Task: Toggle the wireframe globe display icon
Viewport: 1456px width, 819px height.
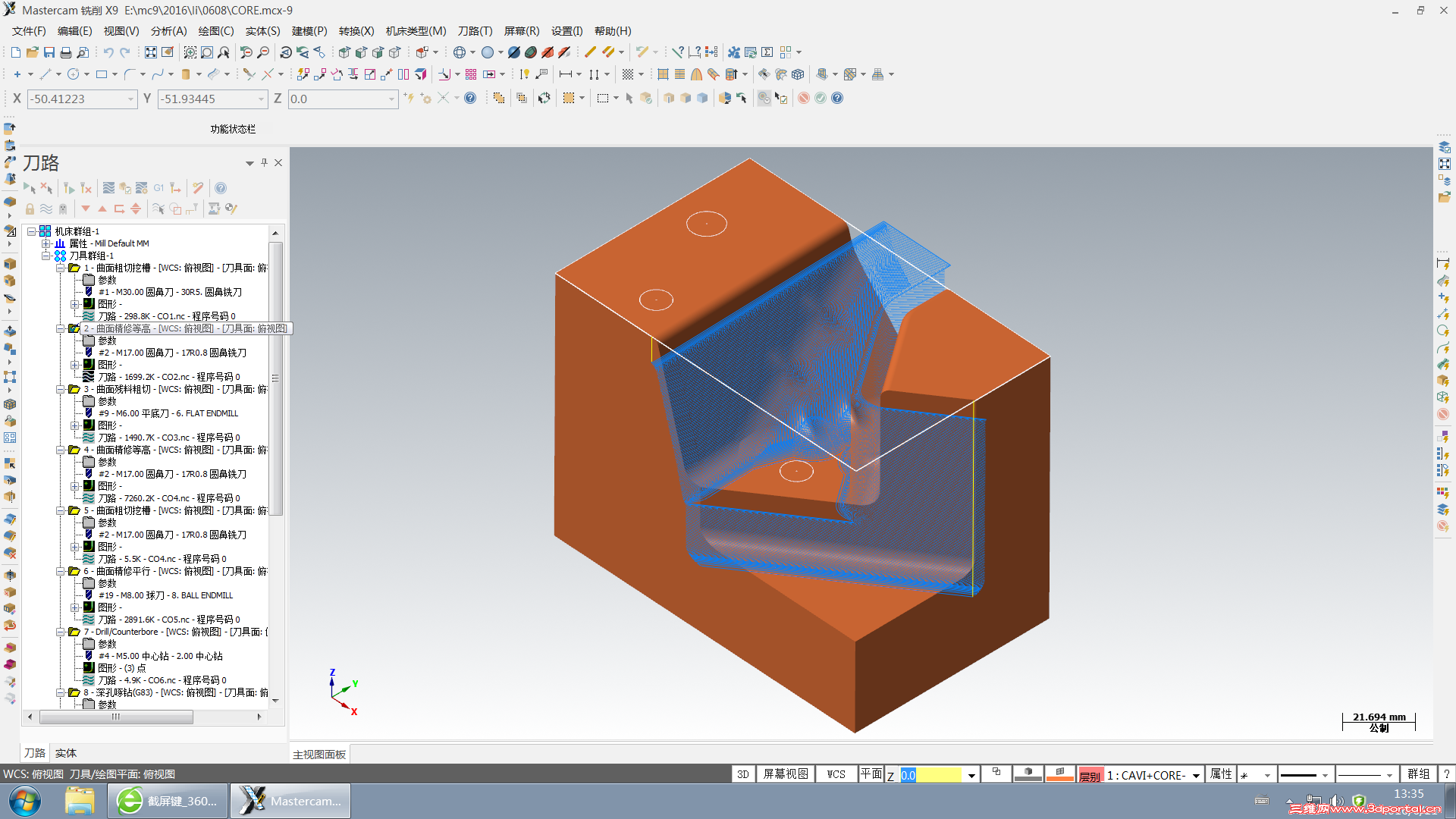Action: [460, 52]
